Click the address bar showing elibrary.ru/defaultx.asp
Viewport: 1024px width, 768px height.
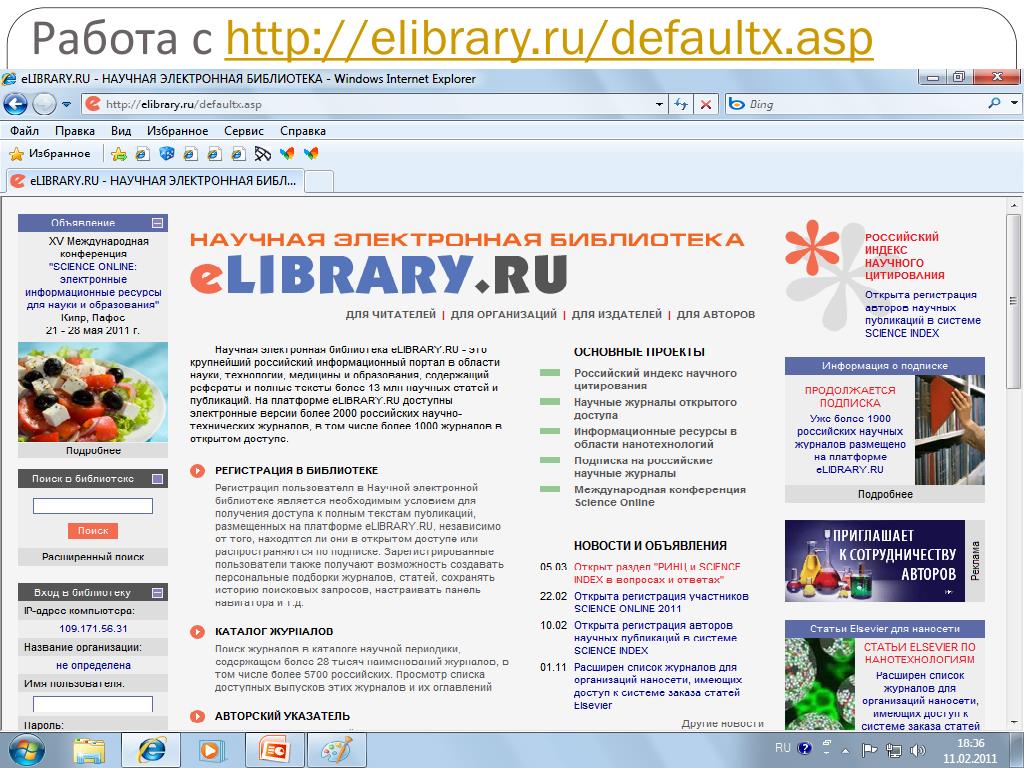[368, 104]
